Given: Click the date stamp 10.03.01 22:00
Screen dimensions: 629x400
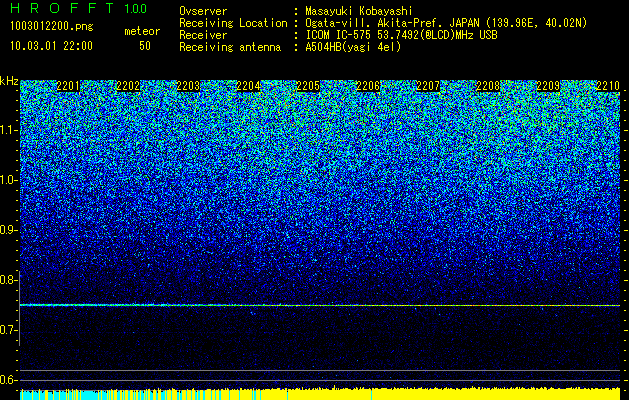Looking at the screenshot, I should coord(51,46).
